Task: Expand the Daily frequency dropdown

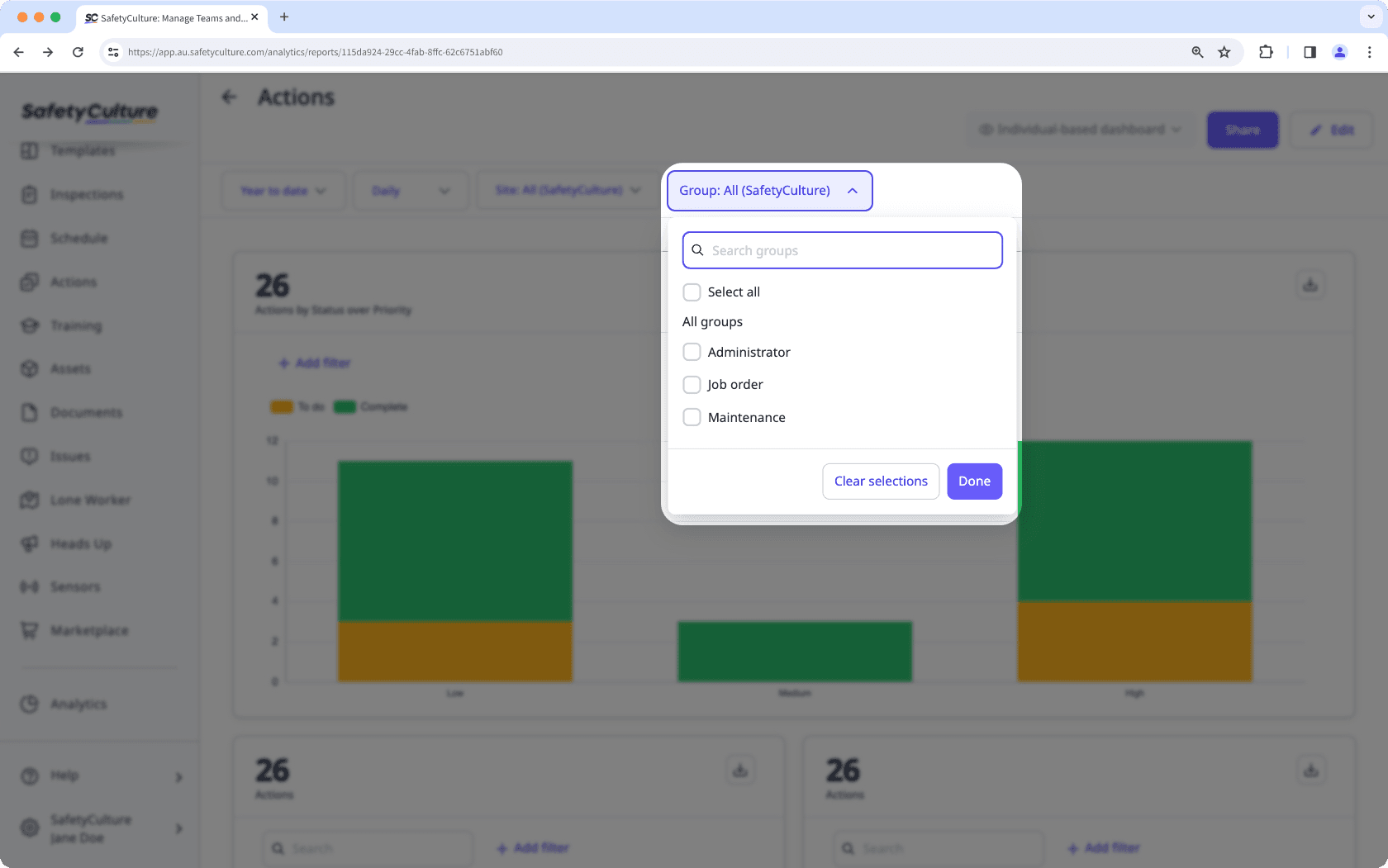Action: point(411,190)
